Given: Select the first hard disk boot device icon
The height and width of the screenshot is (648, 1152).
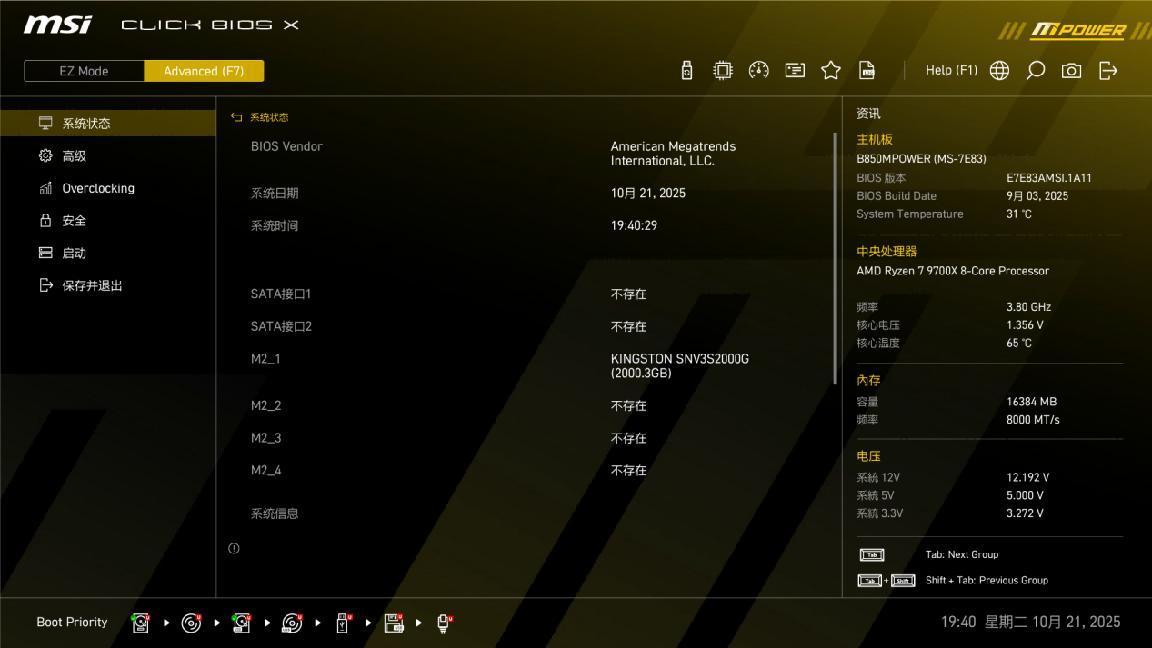Looking at the screenshot, I should 140,623.
